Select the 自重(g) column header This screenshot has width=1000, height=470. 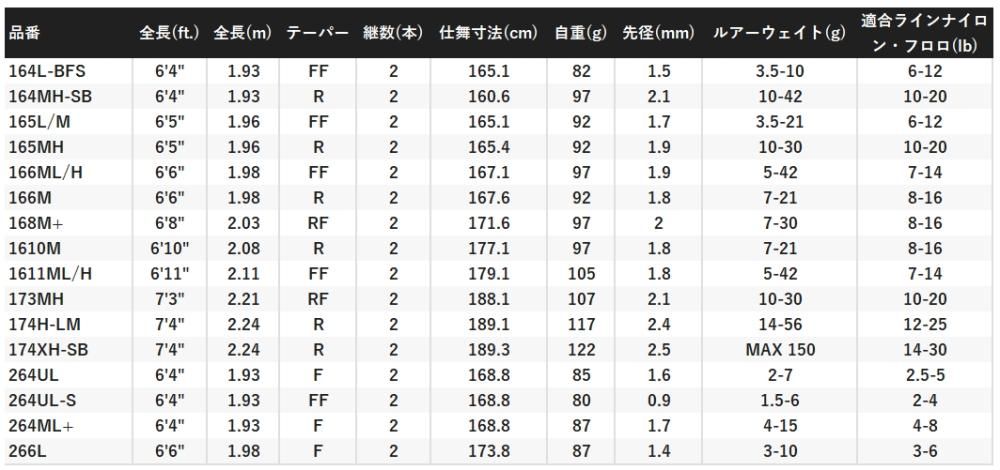coord(580,33)
